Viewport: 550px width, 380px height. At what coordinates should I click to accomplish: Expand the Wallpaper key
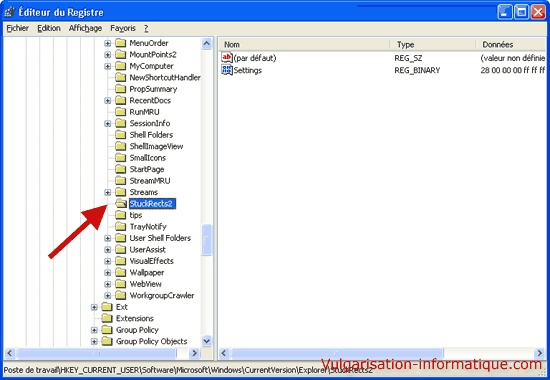coord(108,273)
